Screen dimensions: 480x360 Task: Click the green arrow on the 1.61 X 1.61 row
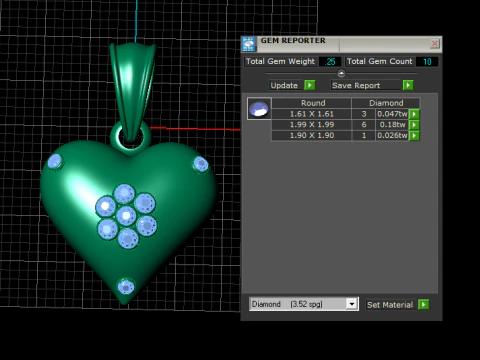[414, 114]
